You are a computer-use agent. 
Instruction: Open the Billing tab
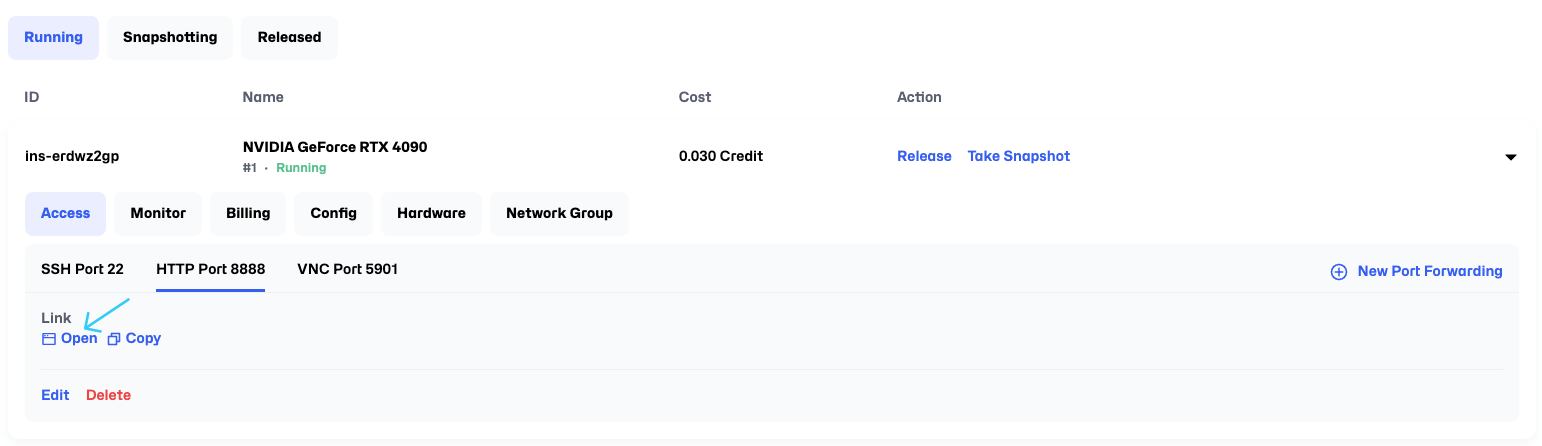(x=248, y=213)
